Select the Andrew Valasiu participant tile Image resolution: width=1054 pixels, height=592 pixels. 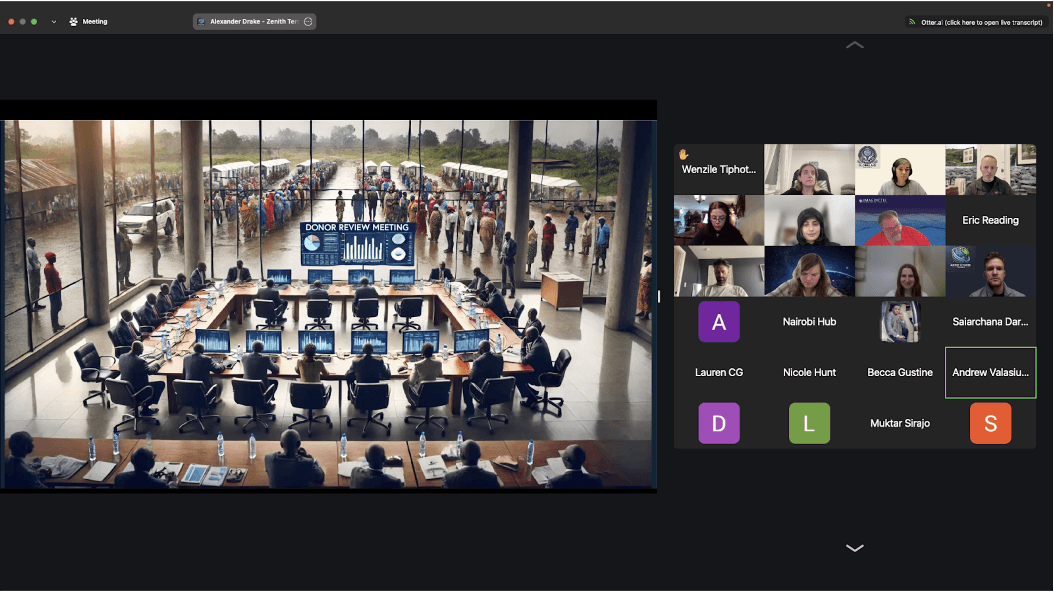coord(990,372)
